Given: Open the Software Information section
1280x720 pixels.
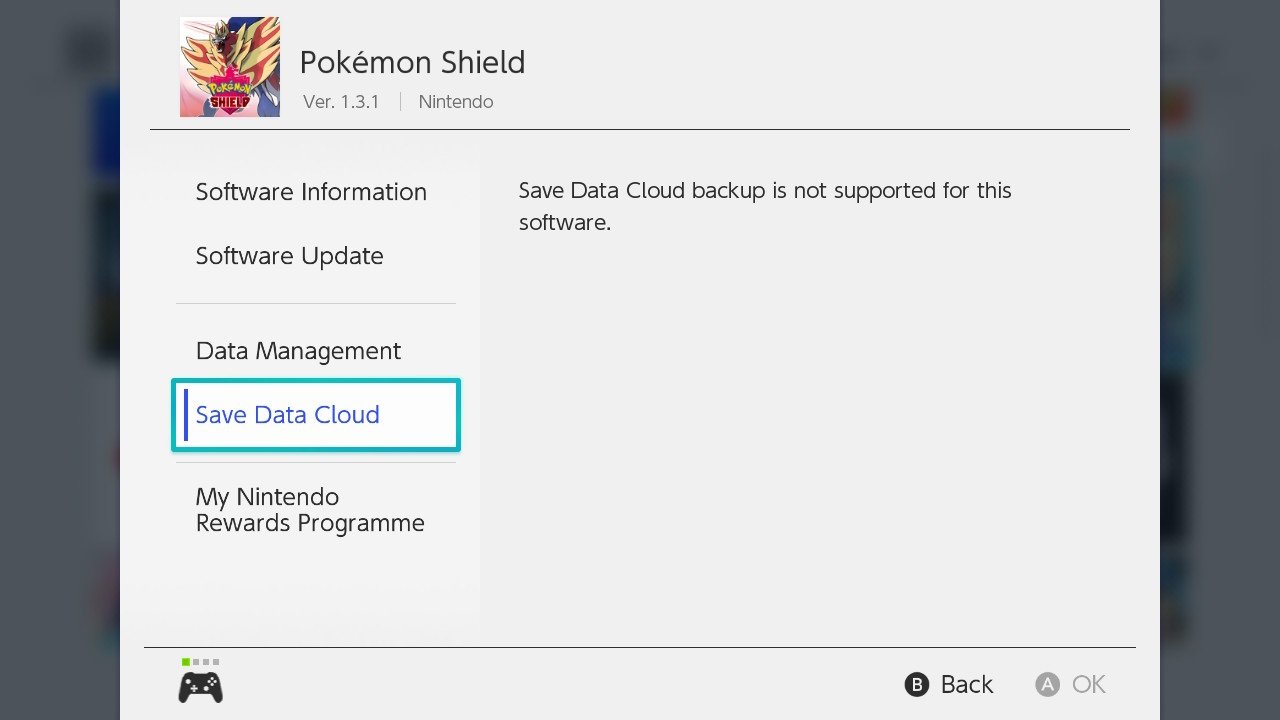Looking at the screenshot, I should click(311, 192).
